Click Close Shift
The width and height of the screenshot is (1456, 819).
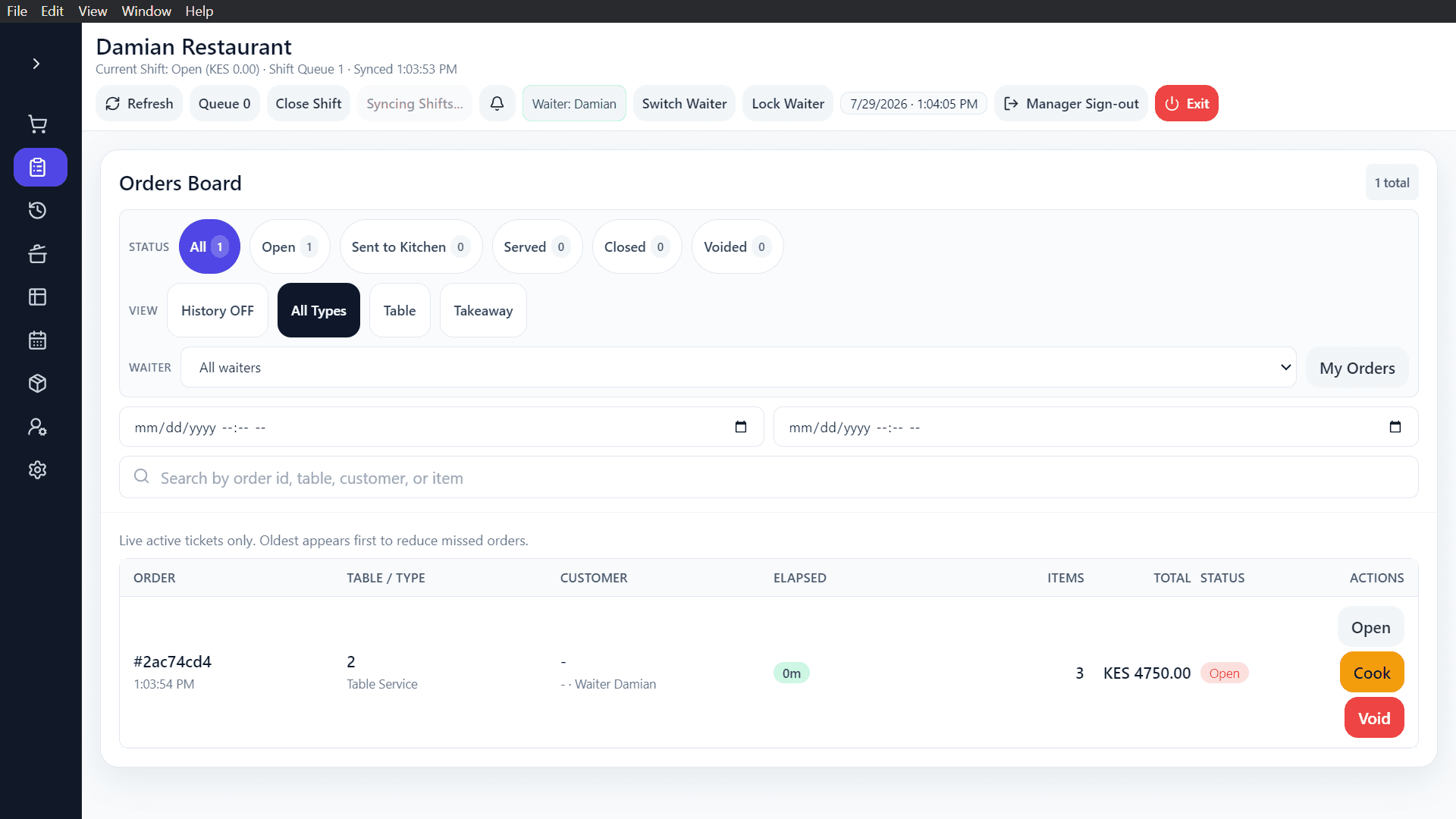pos(309,103)
